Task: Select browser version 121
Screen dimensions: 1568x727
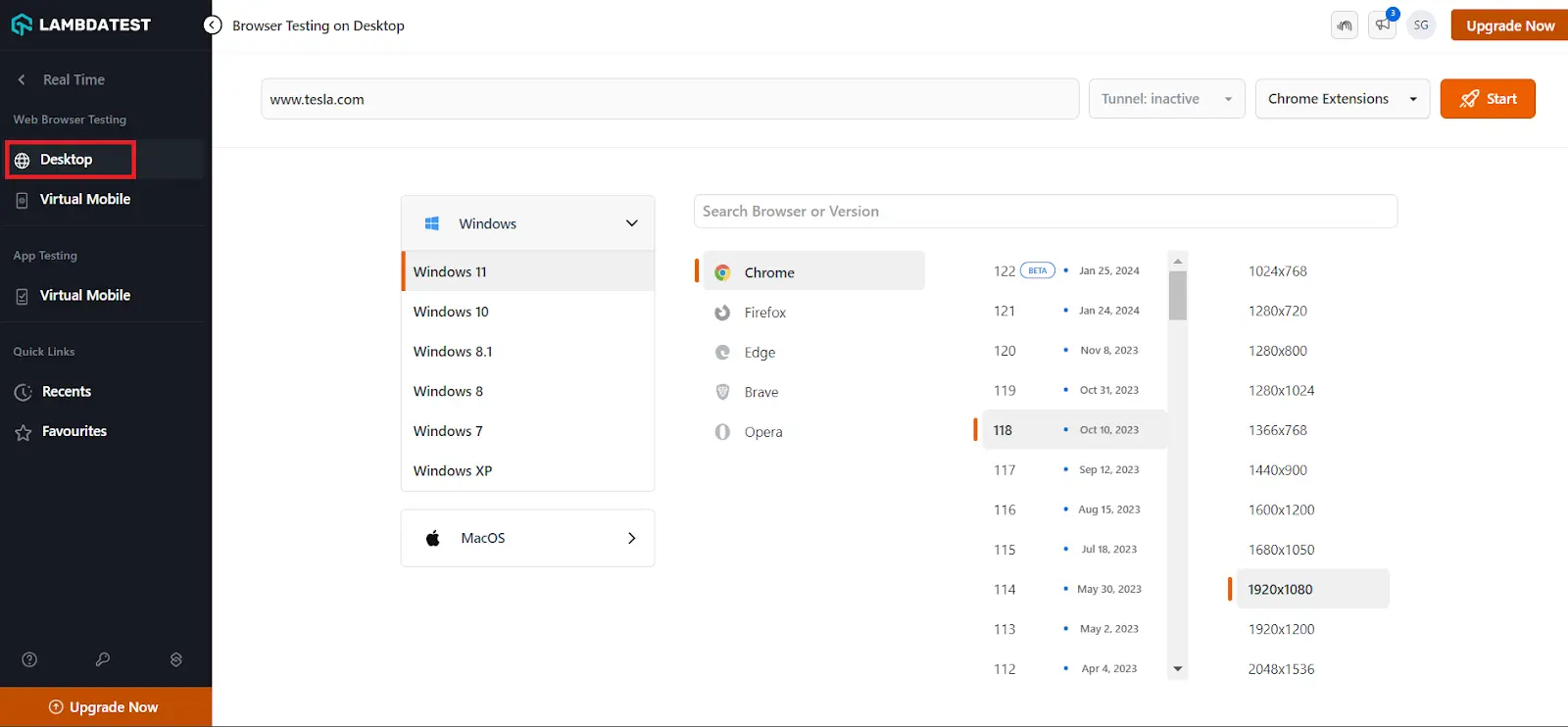Action: [1074, 311]
